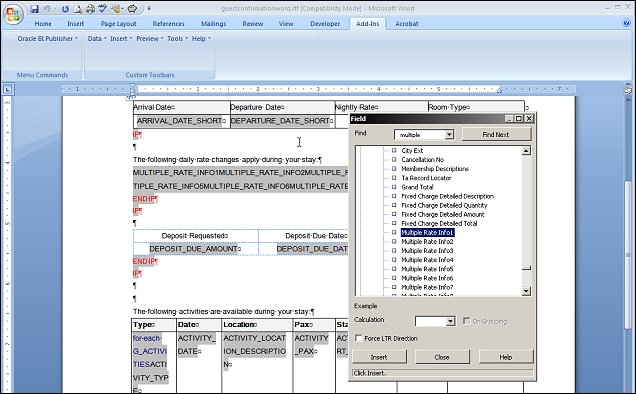The width and height of the screenshot is (636, 394).
Task: Open the Tools dropdown menu
Action: pyautogui.click(x=177, y=39)
